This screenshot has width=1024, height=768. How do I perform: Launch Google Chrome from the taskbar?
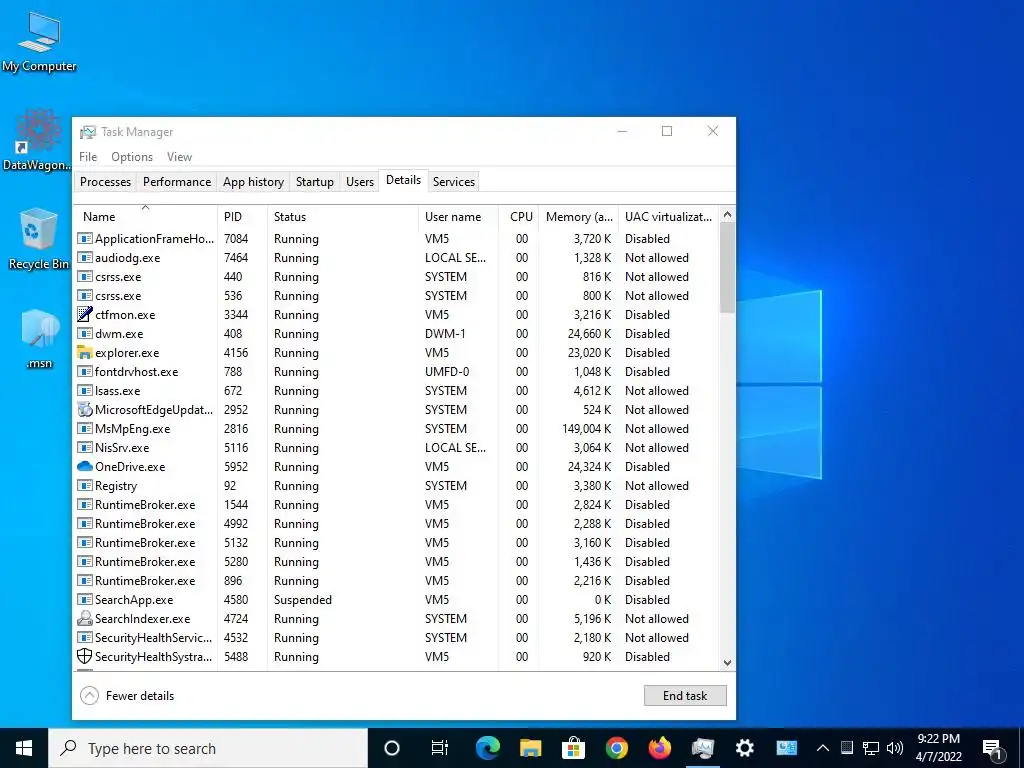(616, 748)
